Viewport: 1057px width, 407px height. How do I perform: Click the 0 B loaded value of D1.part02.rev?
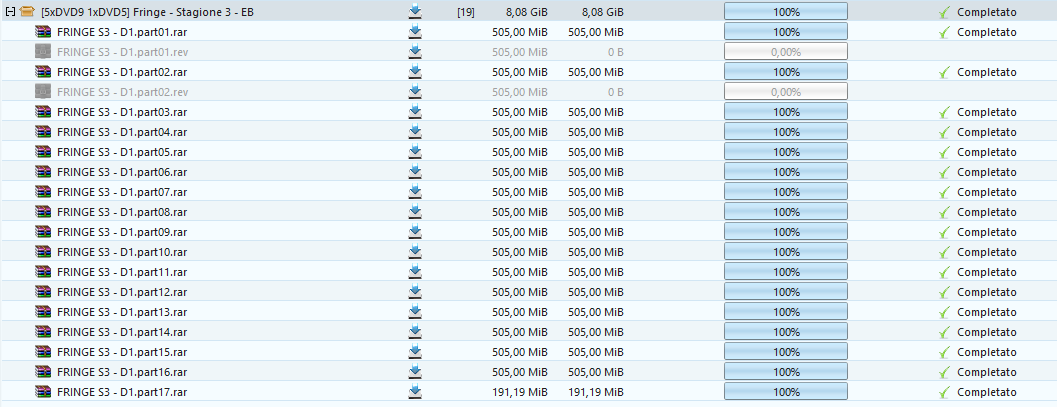point(615,92)
